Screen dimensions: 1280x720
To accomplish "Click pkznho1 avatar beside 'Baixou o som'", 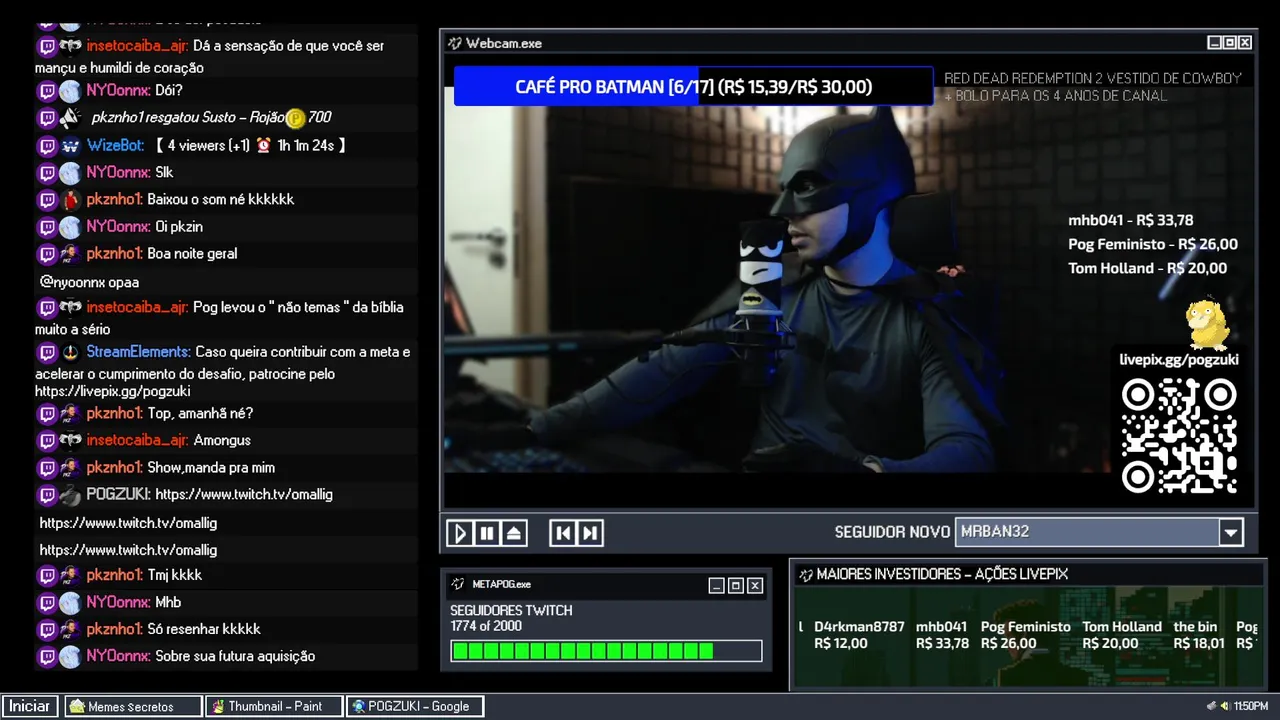I will [70, 199].
